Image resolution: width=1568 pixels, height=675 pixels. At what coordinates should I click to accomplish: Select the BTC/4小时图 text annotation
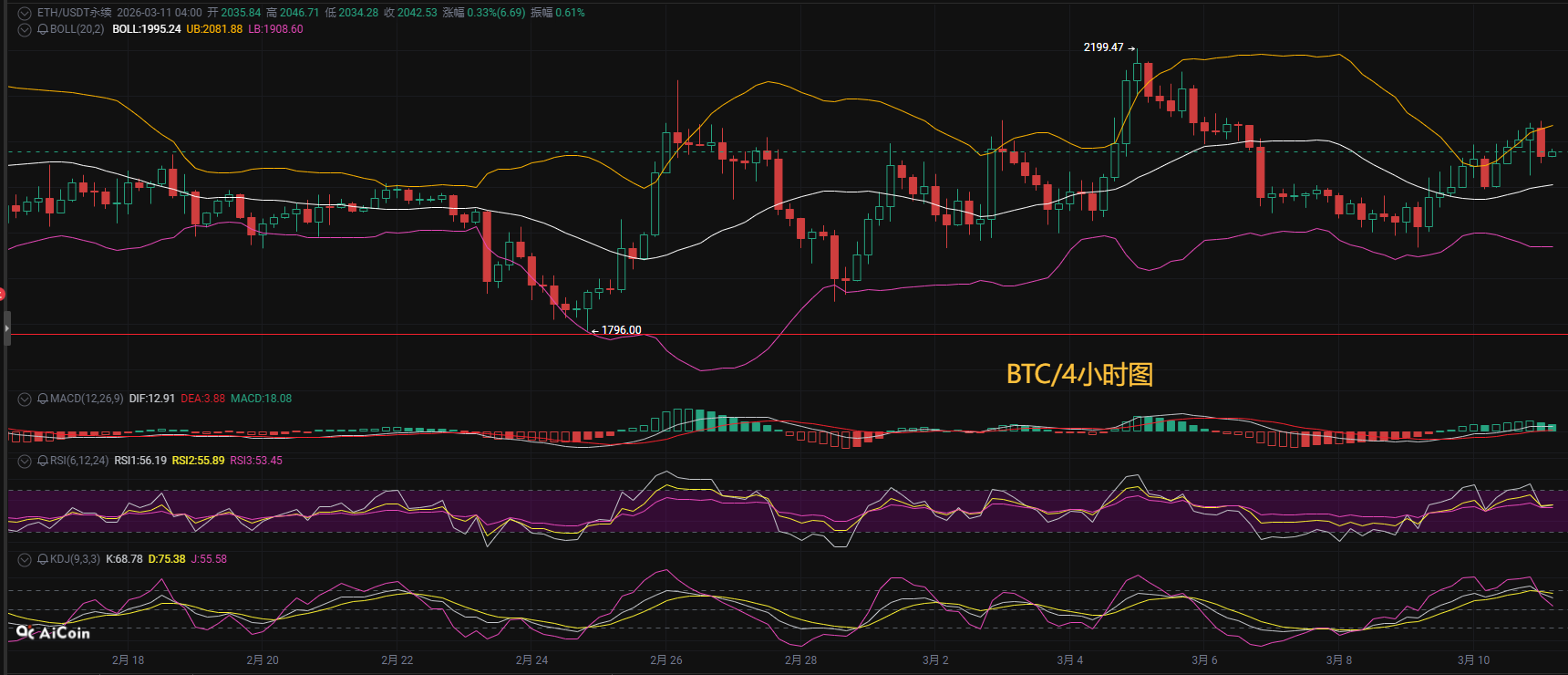tap(1079, 374)
